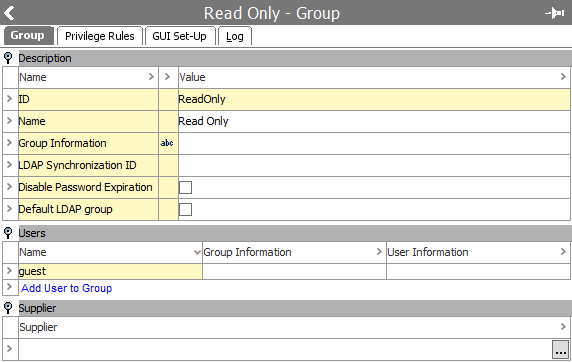
Task: Open the Privilege Rules tab
Action: [100, 36]
